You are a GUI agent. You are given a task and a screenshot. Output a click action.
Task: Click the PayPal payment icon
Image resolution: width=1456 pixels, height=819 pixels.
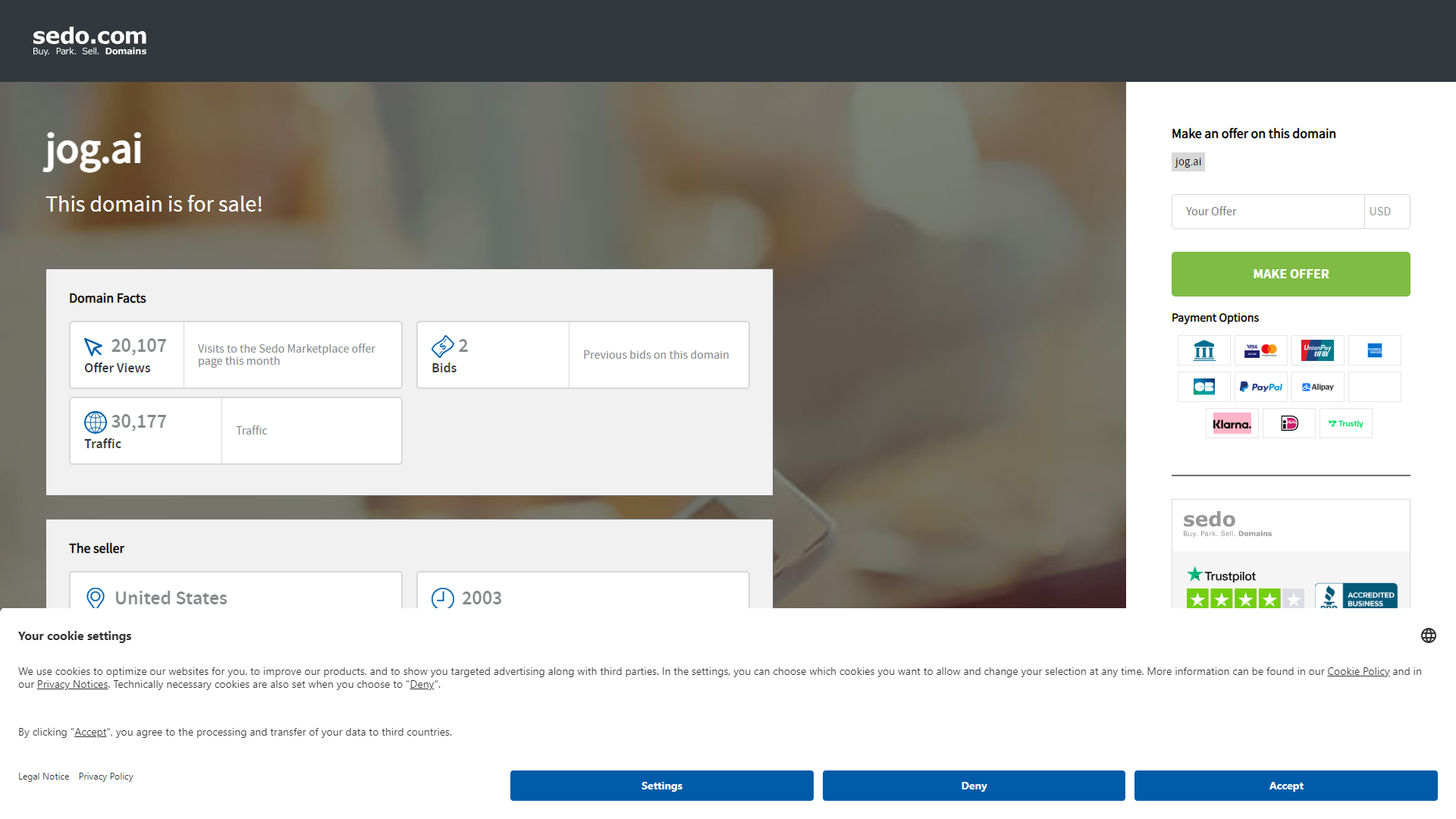coord(1261,387)
